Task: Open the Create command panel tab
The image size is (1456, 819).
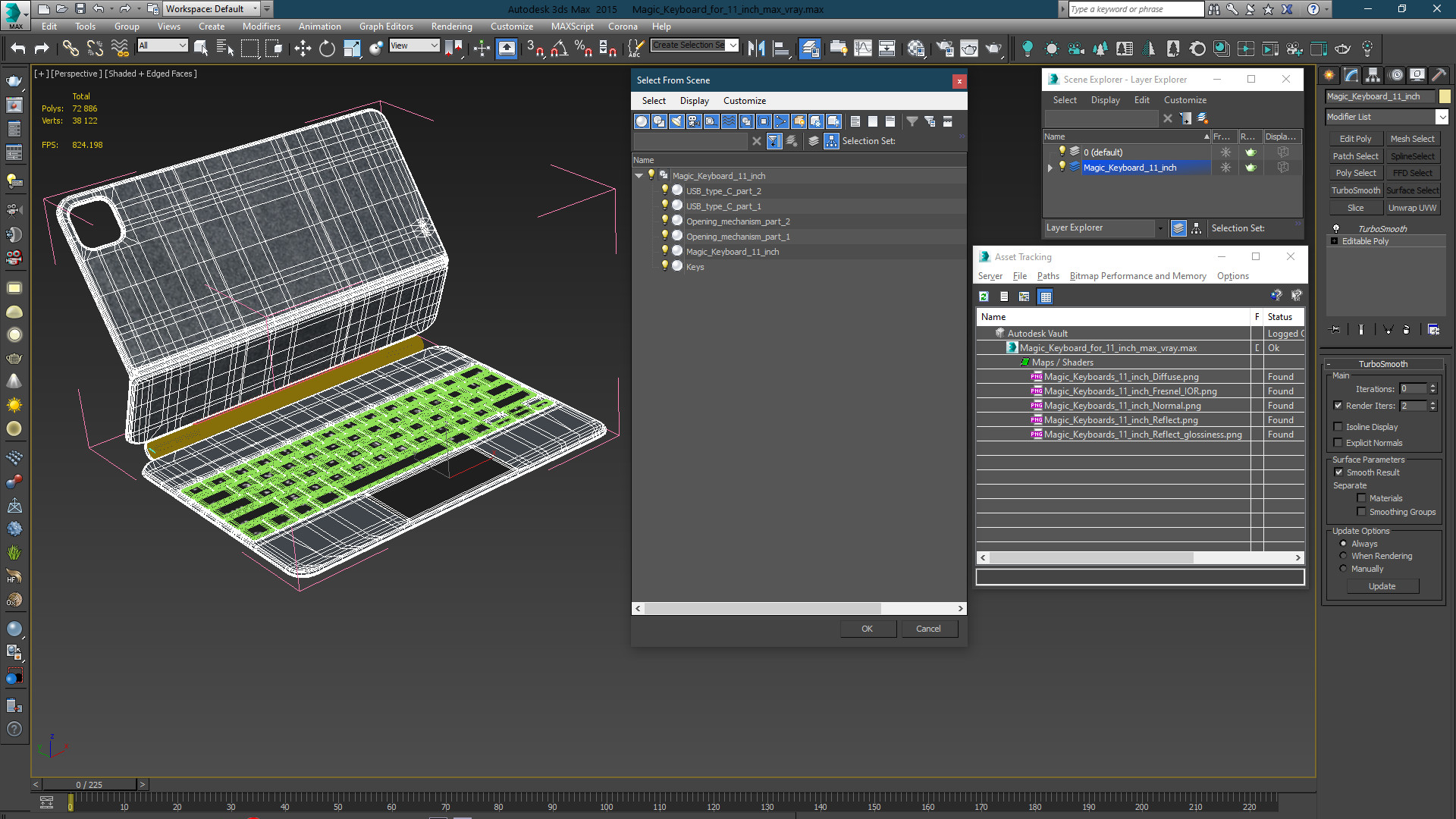Action: point(1329,75)
